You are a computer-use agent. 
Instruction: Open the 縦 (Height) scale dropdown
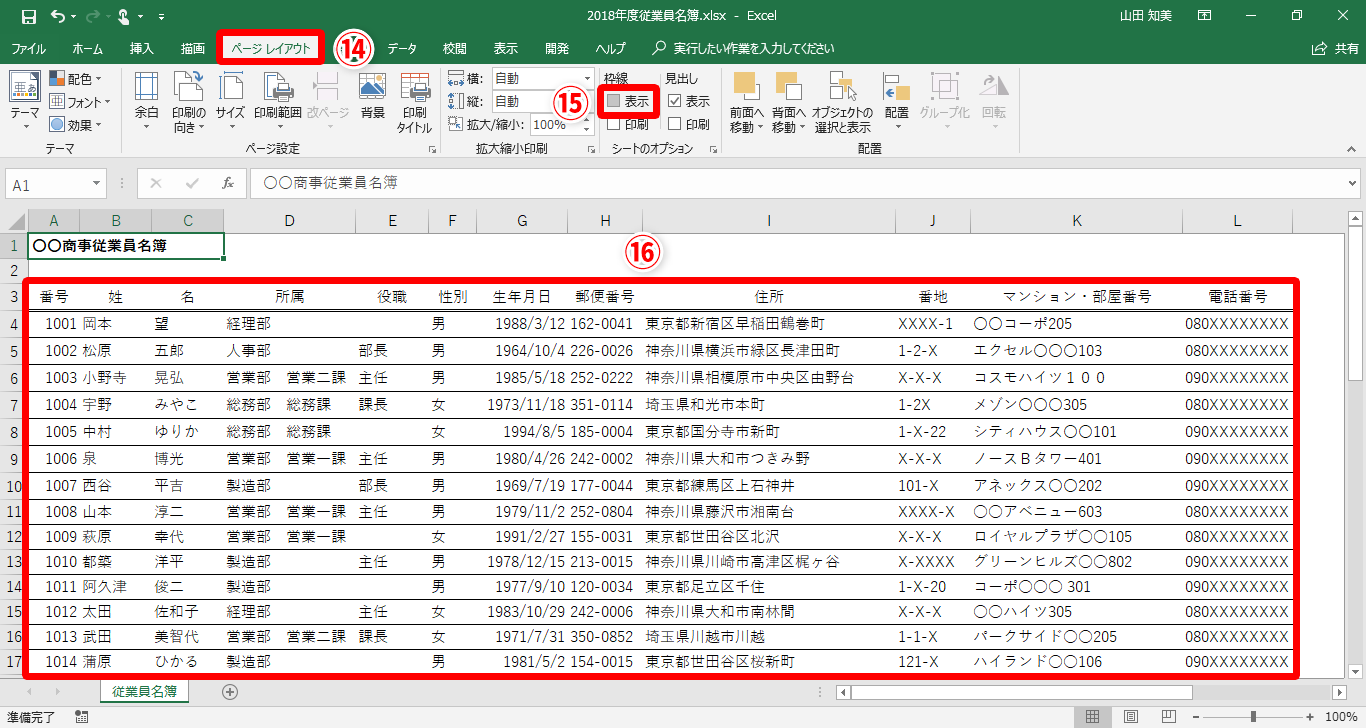[586, 101]
